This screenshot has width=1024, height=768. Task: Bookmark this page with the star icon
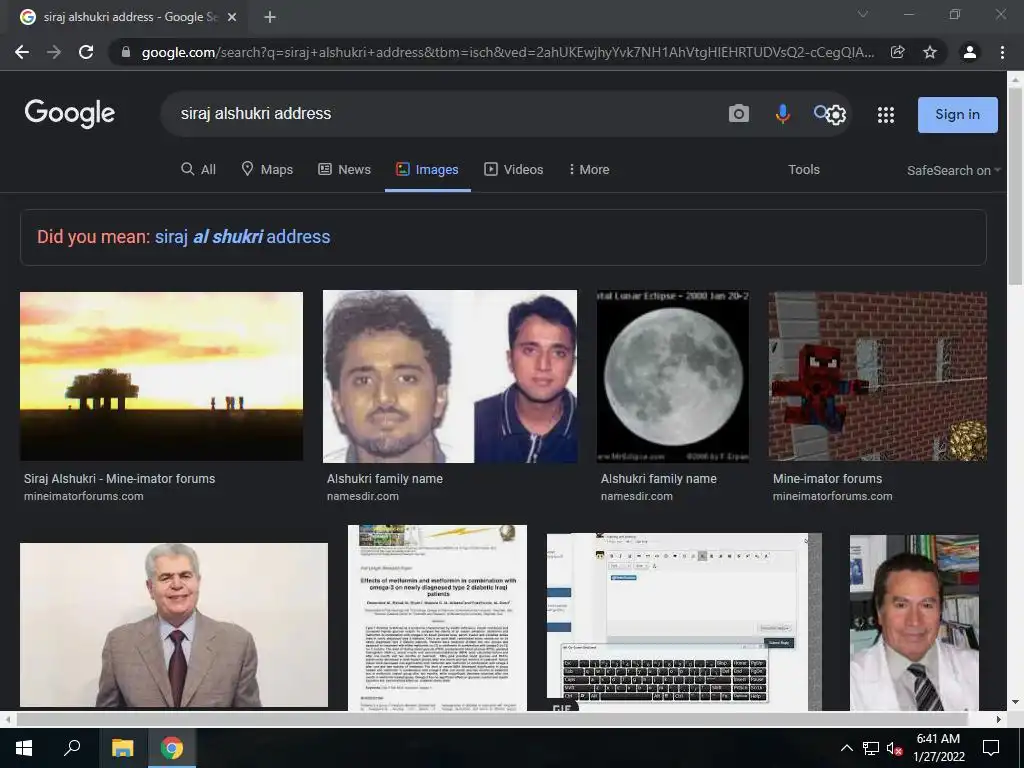coord(930,52)
